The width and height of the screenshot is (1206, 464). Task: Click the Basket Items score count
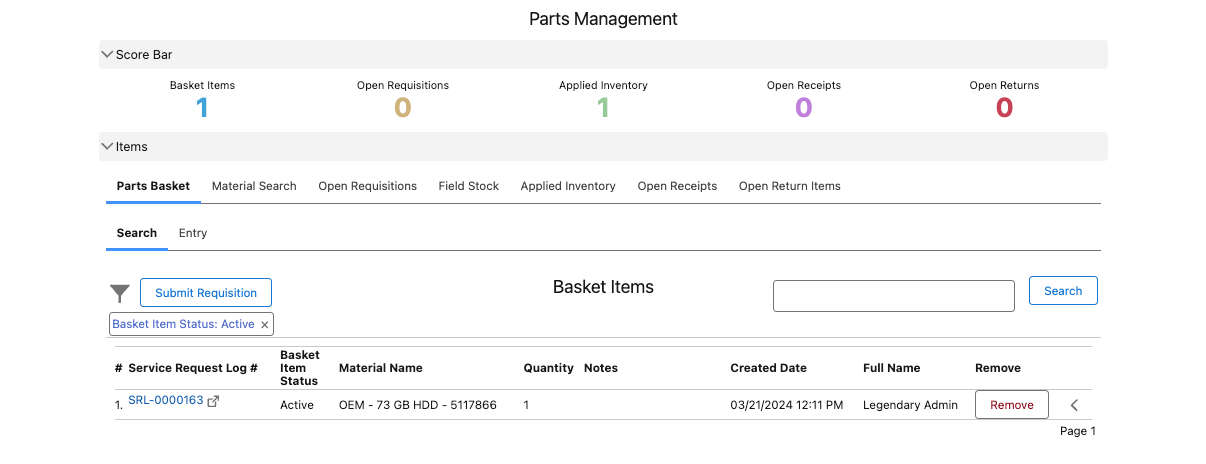point(202,108)
